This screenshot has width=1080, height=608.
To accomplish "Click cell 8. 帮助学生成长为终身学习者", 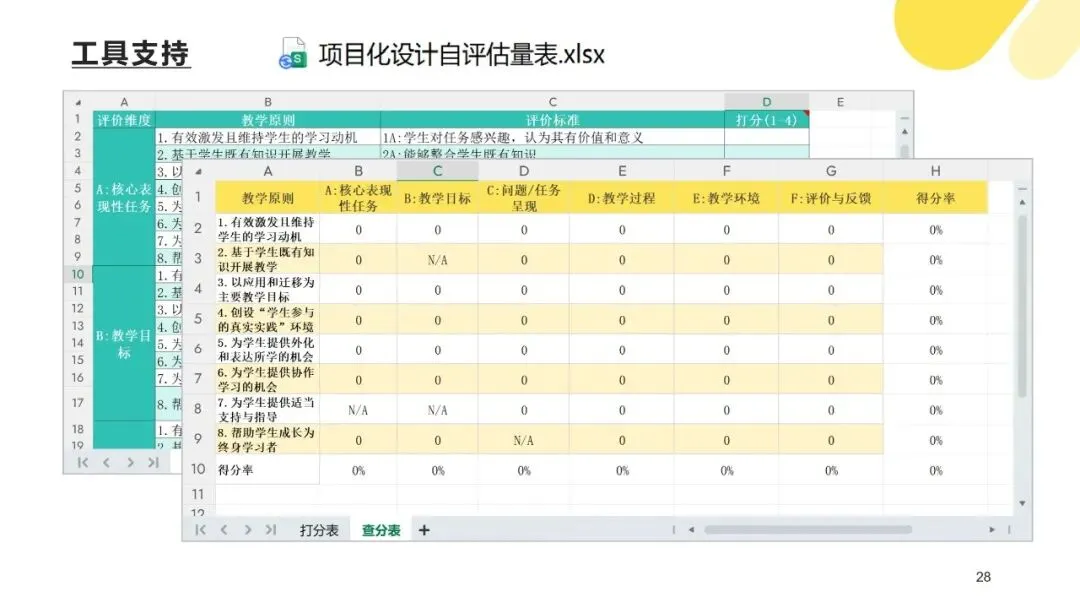I will pos(267,440).
